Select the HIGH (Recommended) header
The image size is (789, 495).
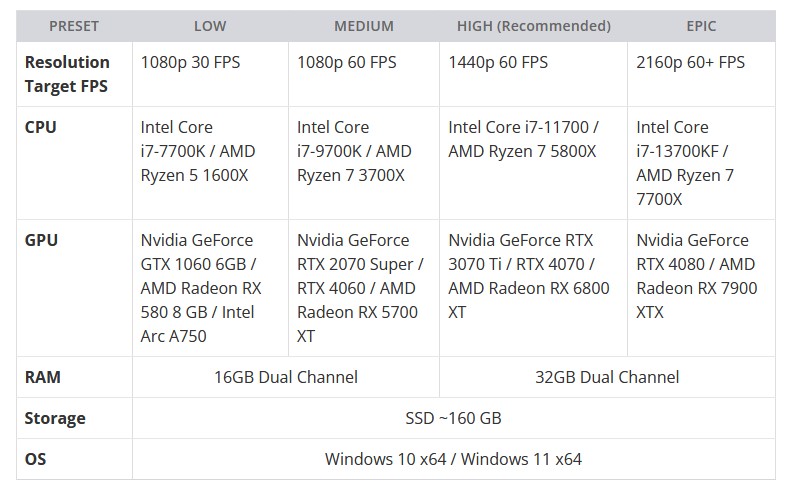(533, 26)
